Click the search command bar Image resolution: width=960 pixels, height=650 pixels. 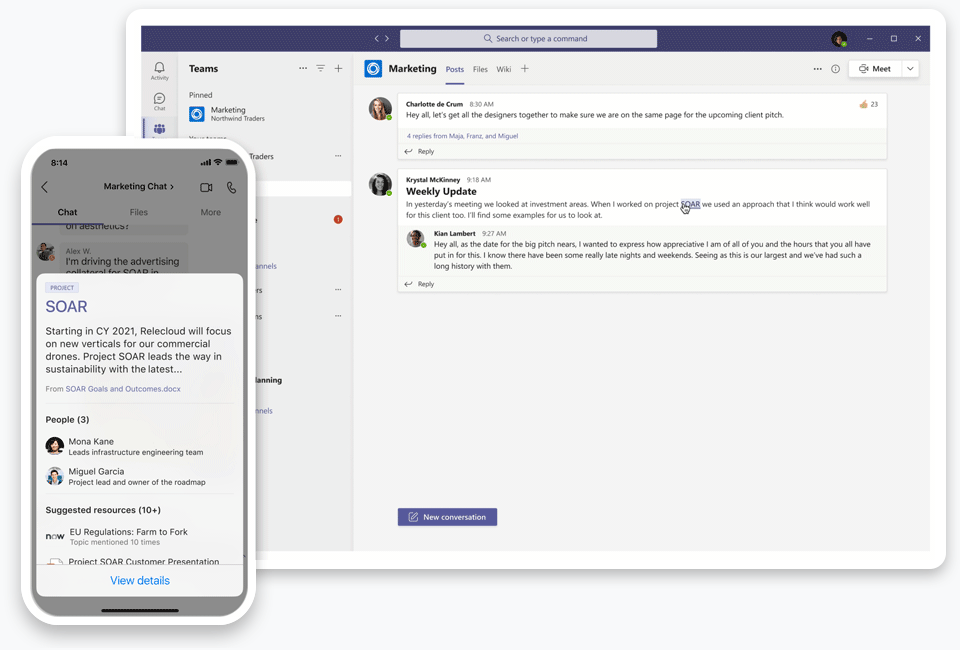click(528, 38)
